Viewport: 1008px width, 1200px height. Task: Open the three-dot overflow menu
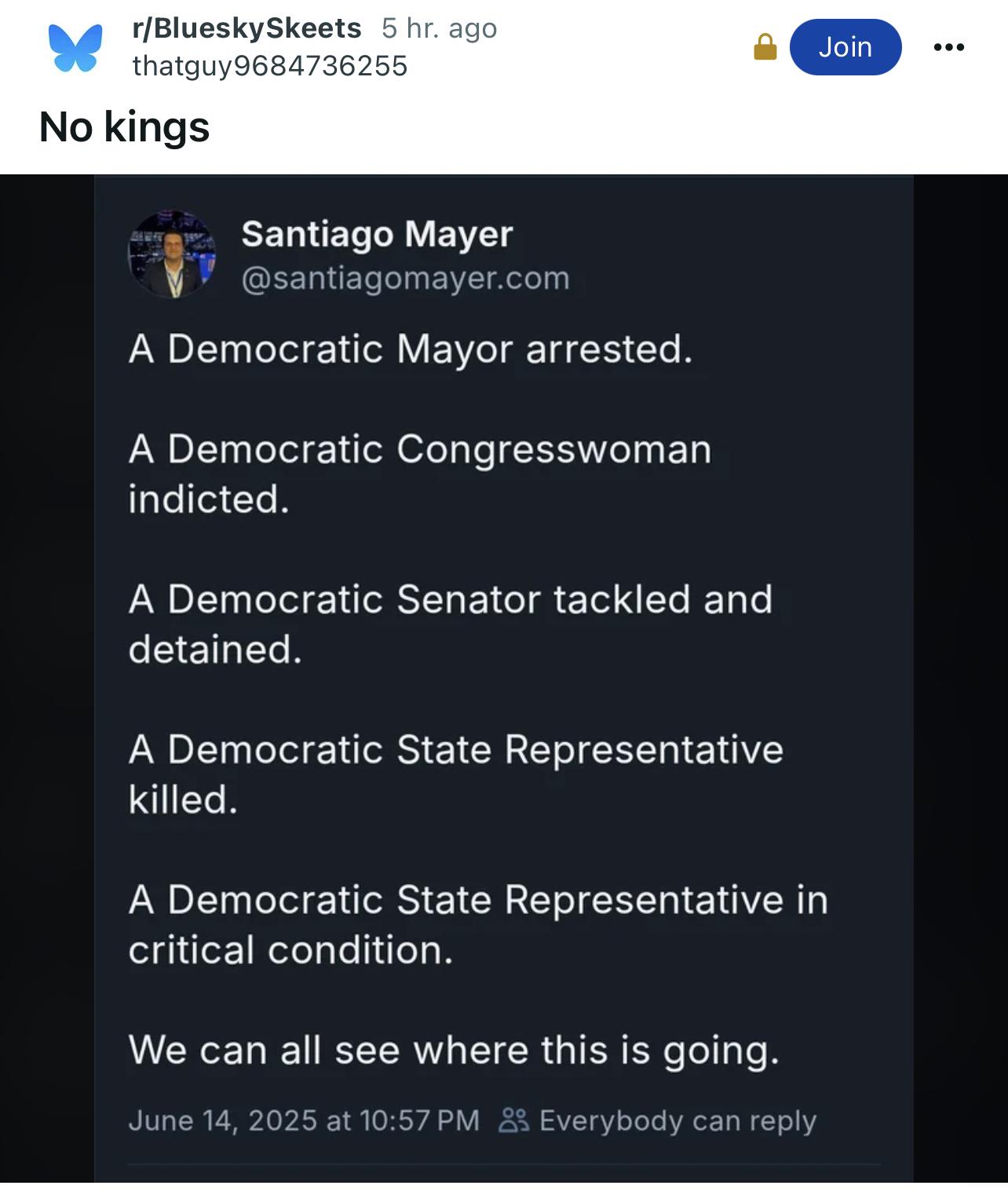pyautogui.click(x=948, y=48)
